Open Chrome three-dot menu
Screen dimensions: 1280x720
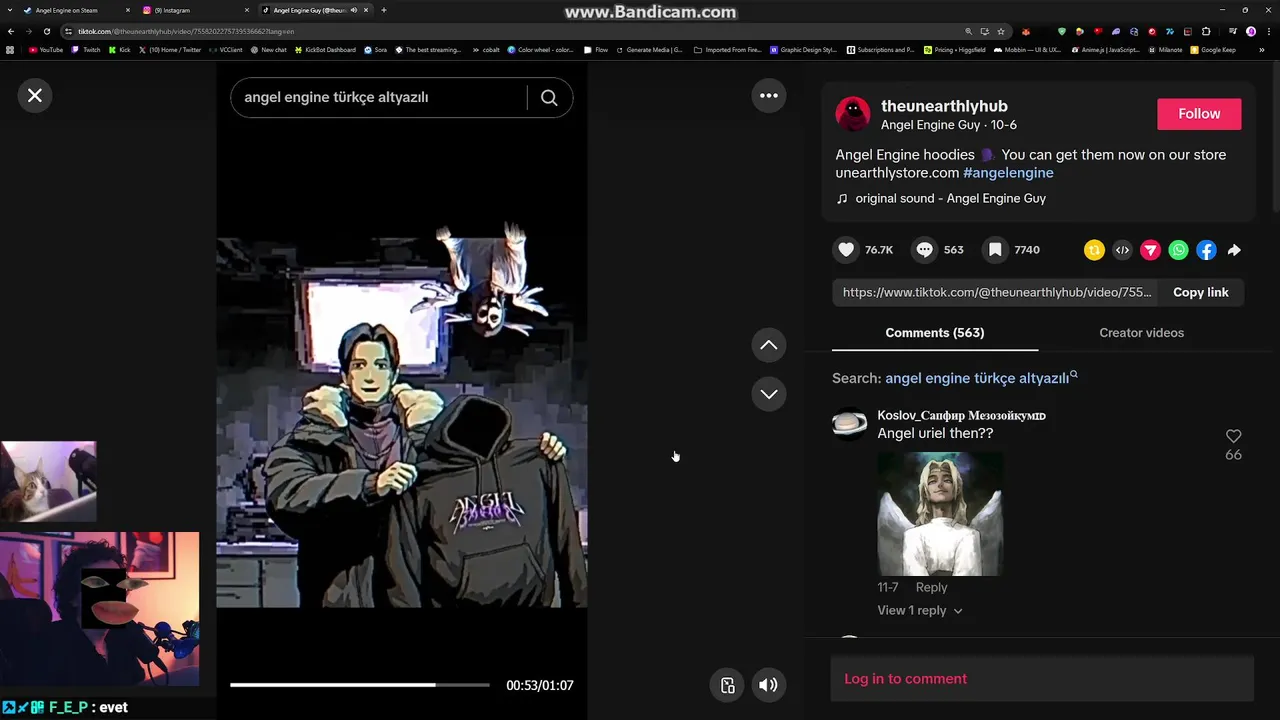1268,31
